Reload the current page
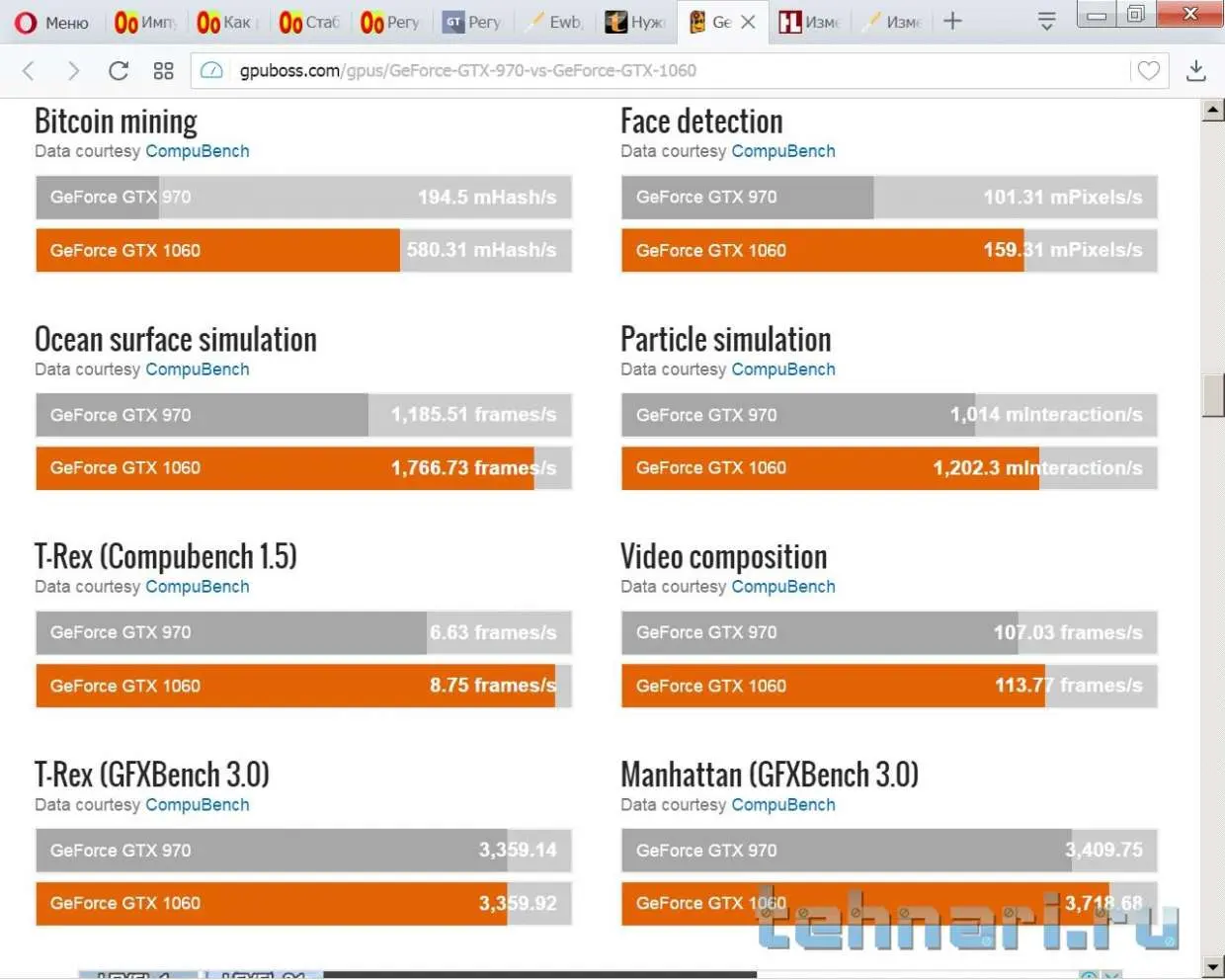This screenshot has width=1225, height=980. coord(119,70)
